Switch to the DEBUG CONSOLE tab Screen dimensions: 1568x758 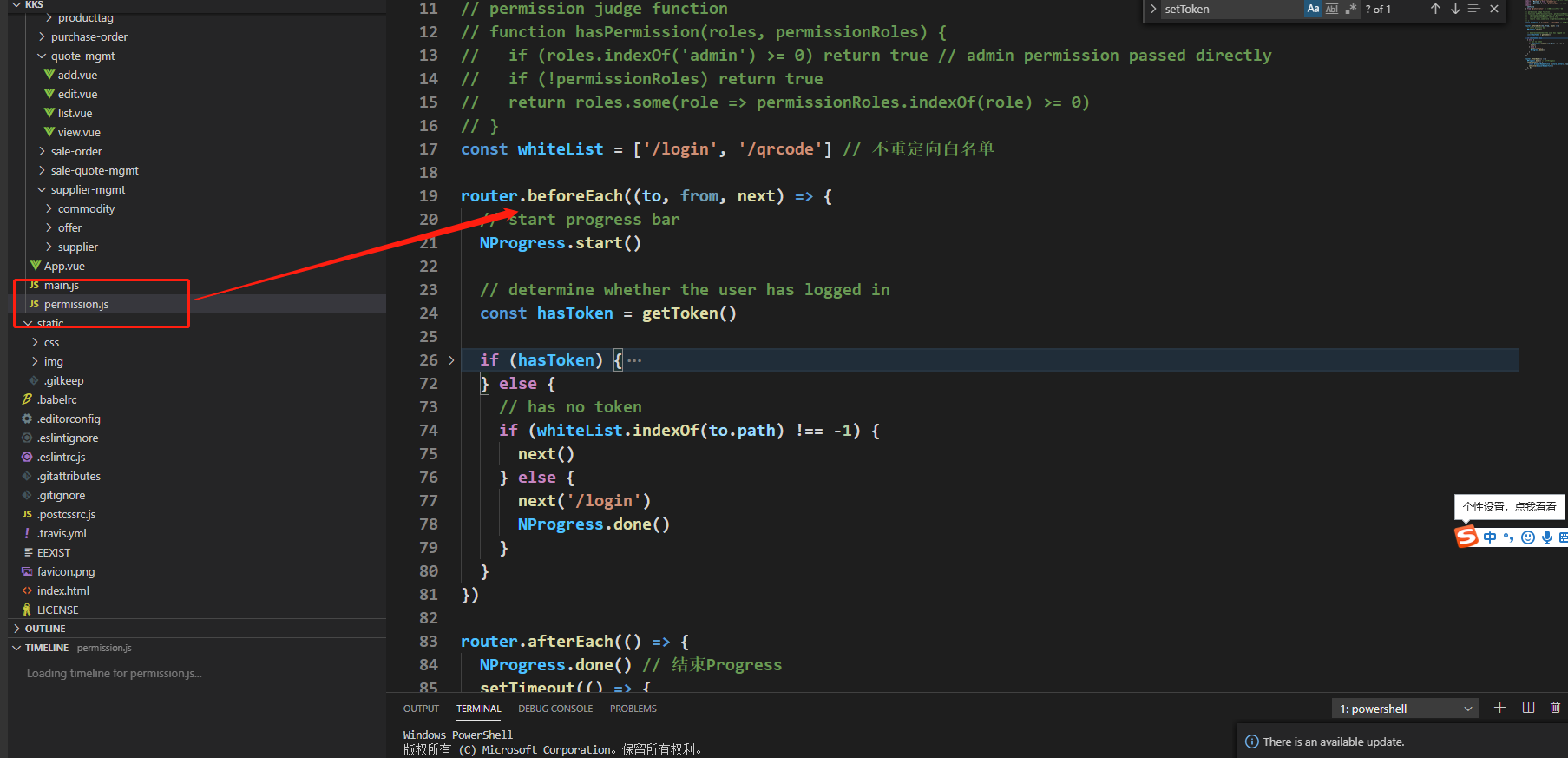(555, 709)
